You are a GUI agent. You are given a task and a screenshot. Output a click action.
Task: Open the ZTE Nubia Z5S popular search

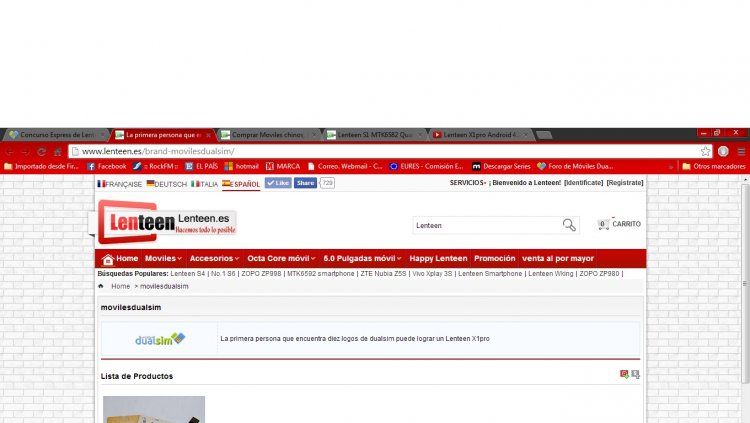pyautogui.click(x=383, y=274)
